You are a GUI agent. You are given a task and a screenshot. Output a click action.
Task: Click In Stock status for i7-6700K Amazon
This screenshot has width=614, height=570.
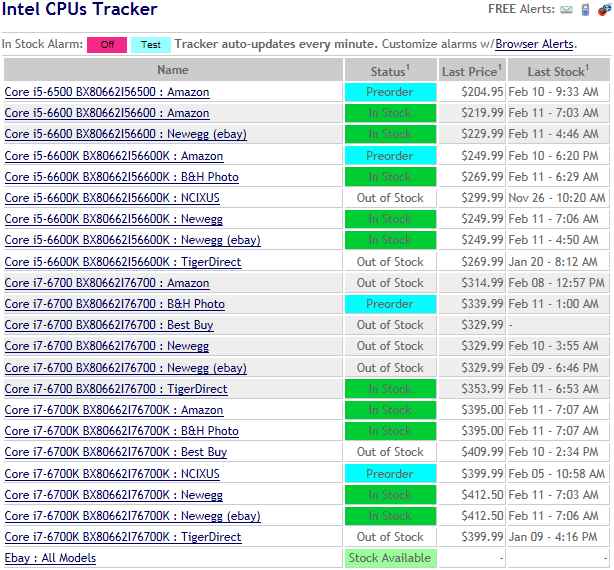coord(389,410)
